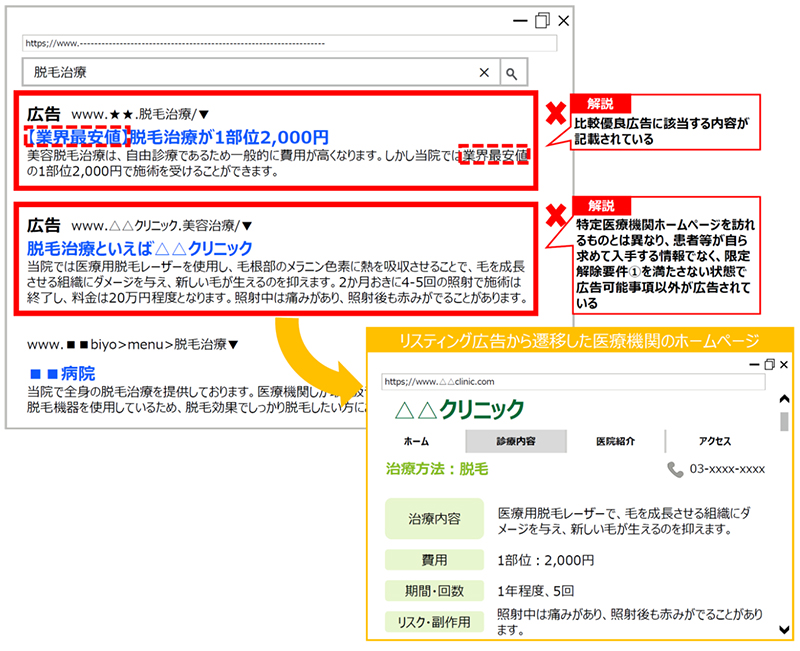The image size is (800, 651).
Task: Click the red X mark beside the first ad
Action: coord(551,115)
